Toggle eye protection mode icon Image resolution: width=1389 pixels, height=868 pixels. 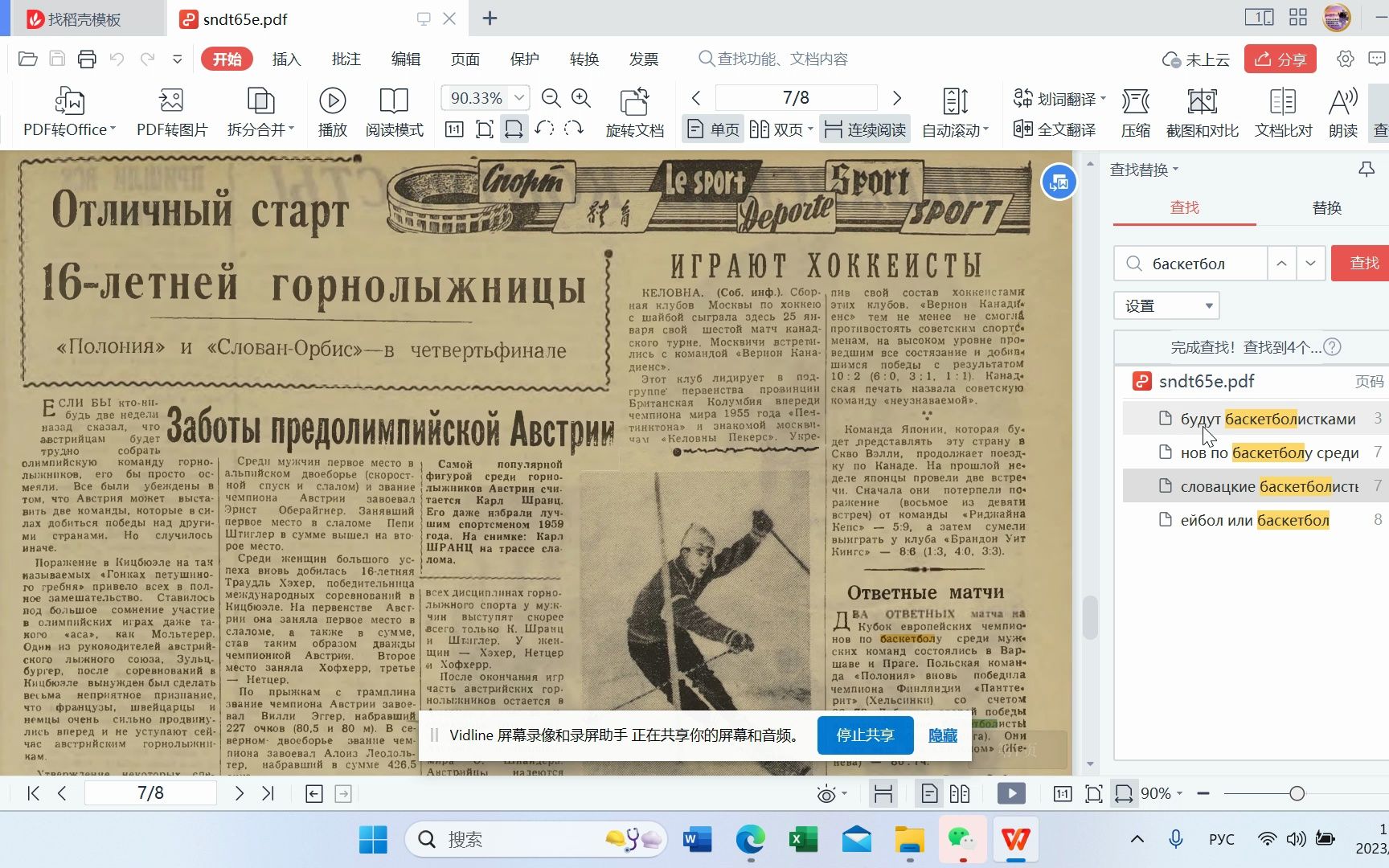pos(826,794)
